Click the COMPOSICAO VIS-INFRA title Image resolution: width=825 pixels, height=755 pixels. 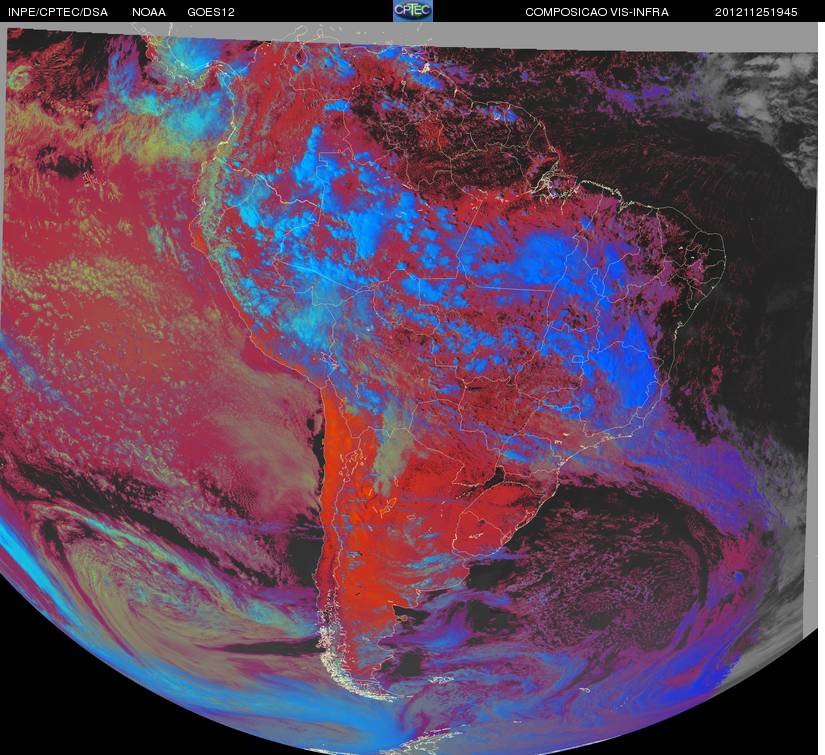pyautogui.click(x=597, y=12)
